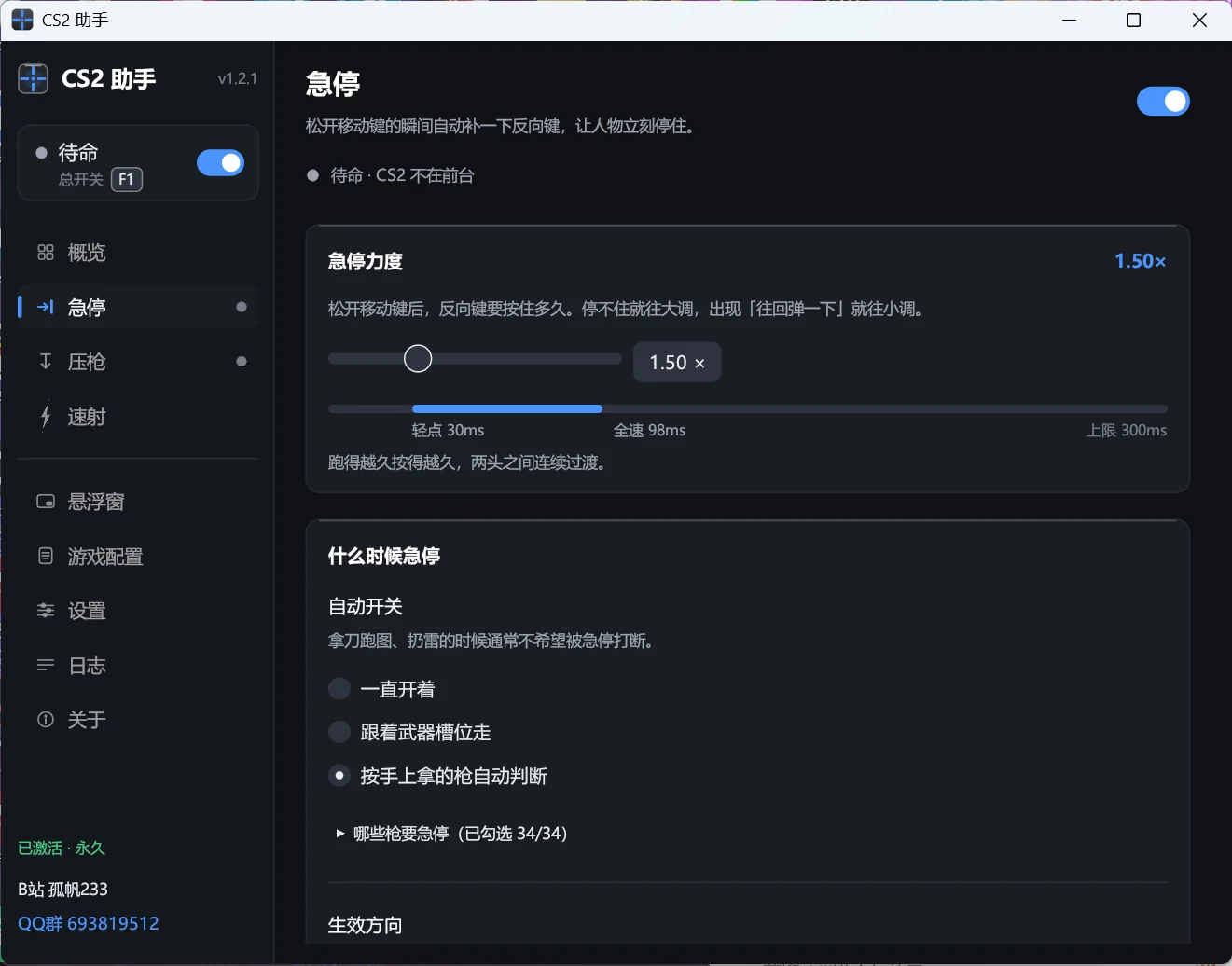This screenshot has height=966, width=1232.
Task: Click the QQ群 693819512 link
Action: pyautogui.click(x=89, y=923)
